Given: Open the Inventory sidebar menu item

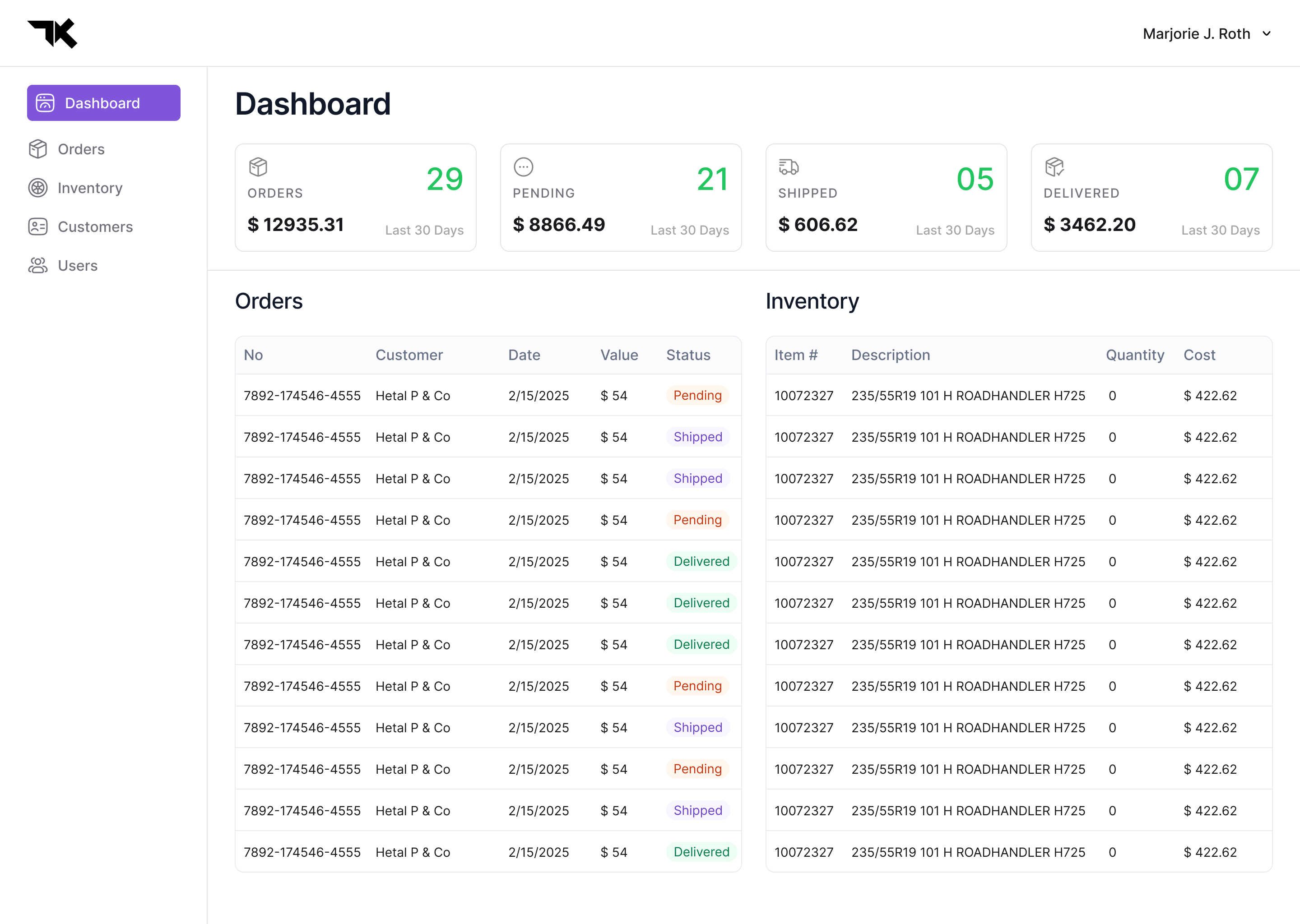Looking at the screenshot, I should (x=90, y=188).
